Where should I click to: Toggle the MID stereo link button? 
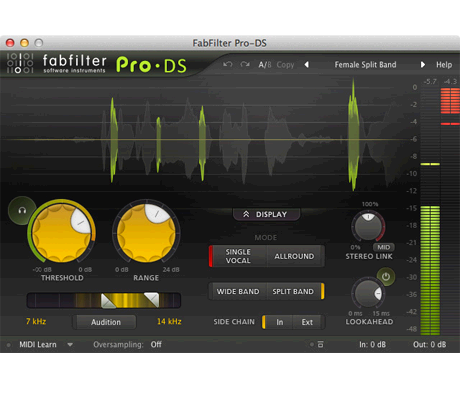(x=384, y=247)
